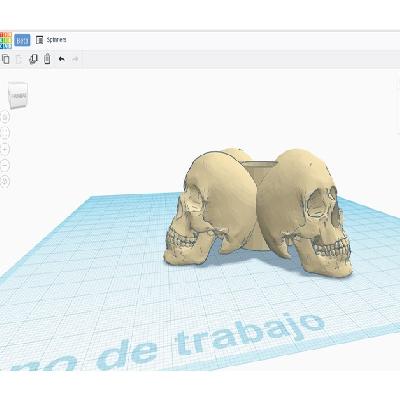This screenshot has height=400, width=400.
Task: Click the design name text field
Action: coord(56,40)
